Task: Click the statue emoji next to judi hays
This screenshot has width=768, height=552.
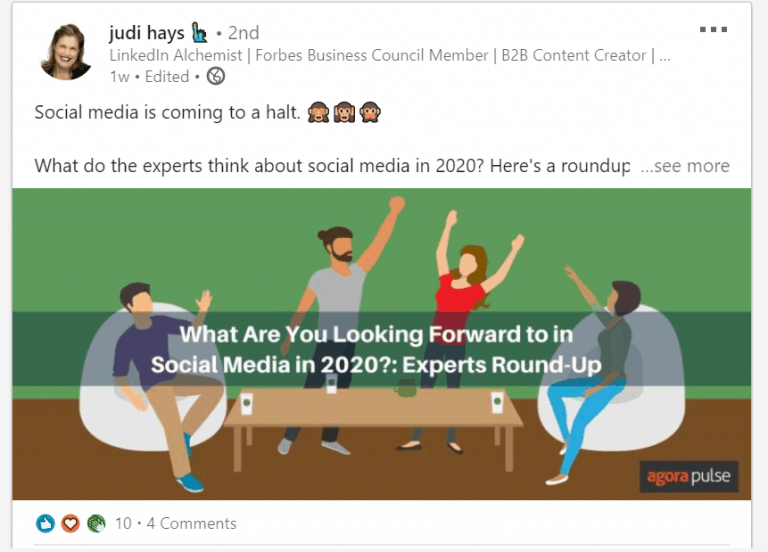Action: (200, 33)
